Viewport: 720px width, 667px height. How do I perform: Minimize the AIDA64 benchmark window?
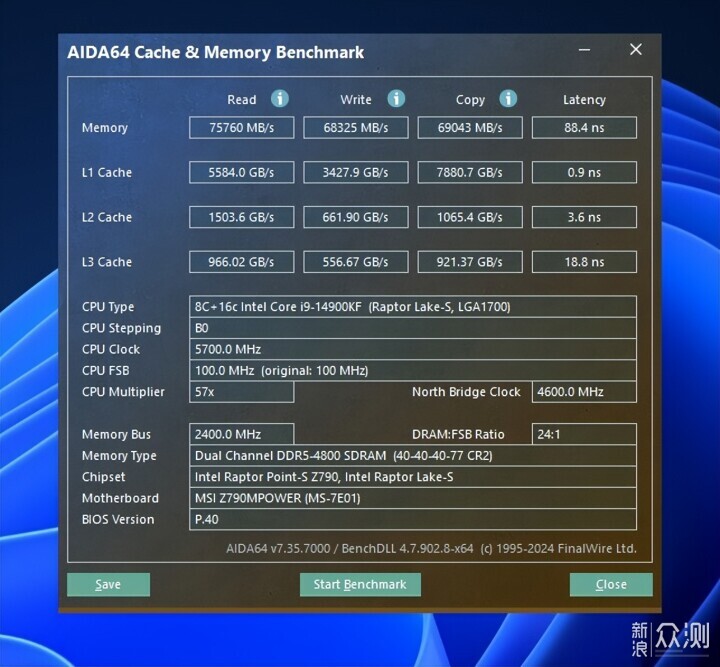tap(585, 50)
